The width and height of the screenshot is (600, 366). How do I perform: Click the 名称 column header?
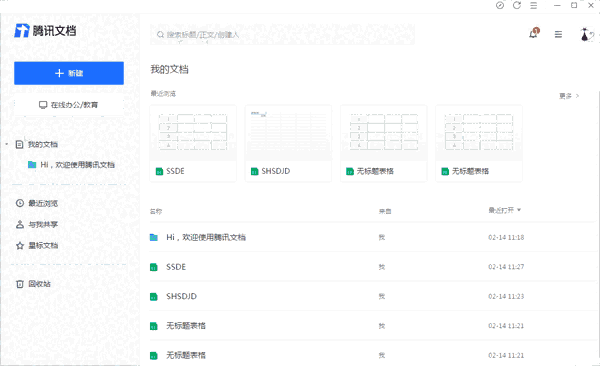click(156, 211)
